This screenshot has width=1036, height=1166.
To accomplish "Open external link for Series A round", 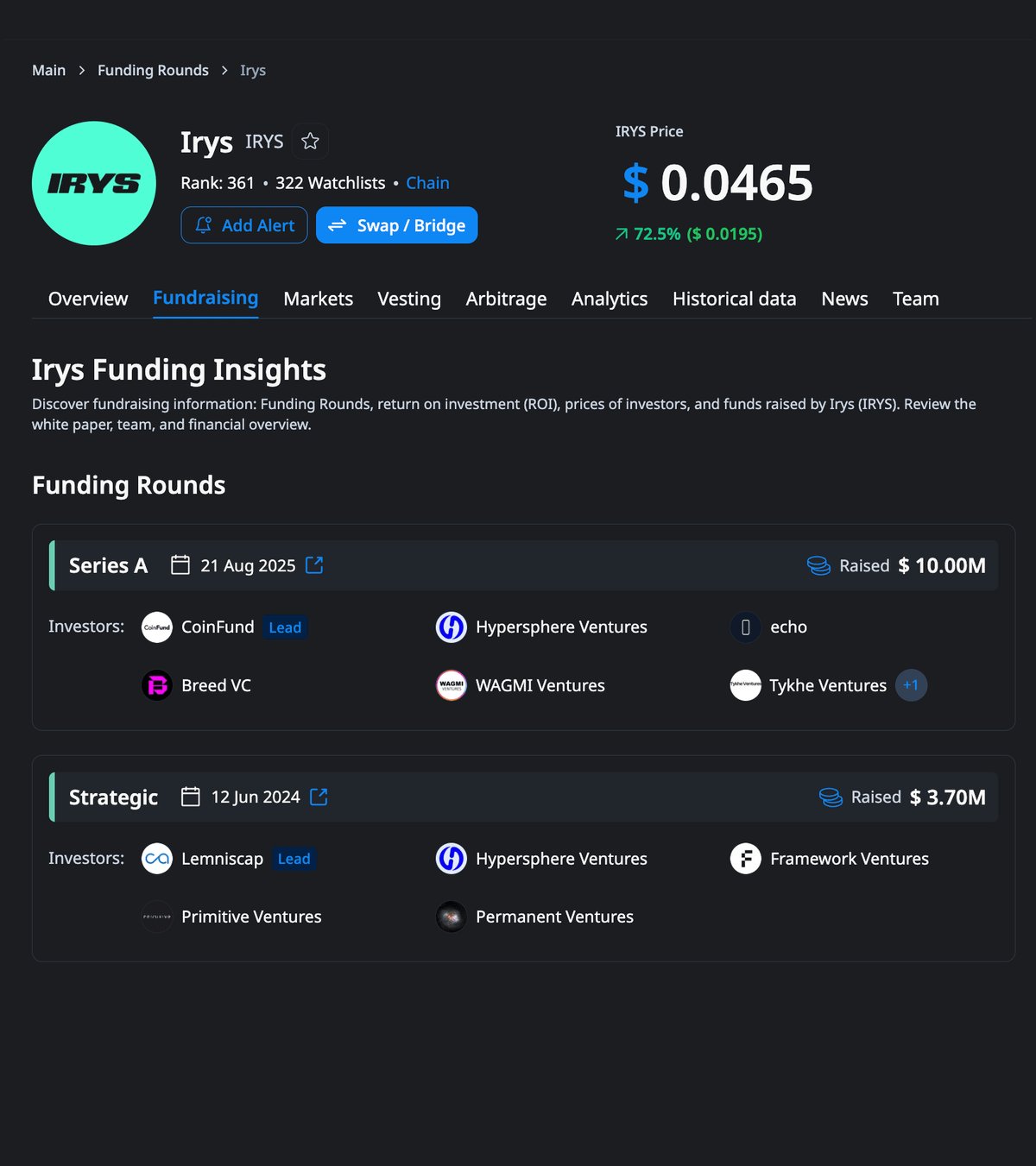I will pyautogui.click(x=315, y=565).
